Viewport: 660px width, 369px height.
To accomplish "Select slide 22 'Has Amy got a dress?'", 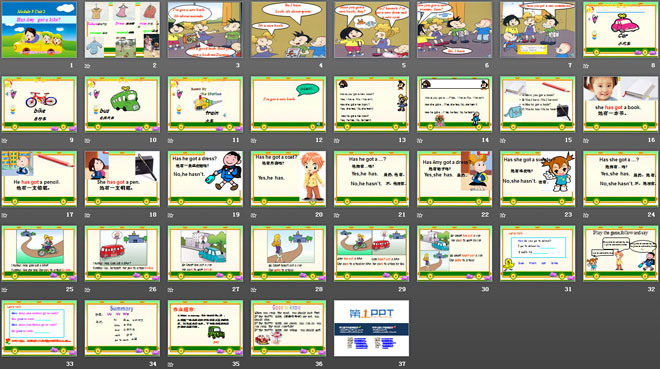I will pyautogui.click(x=455, y=179).
